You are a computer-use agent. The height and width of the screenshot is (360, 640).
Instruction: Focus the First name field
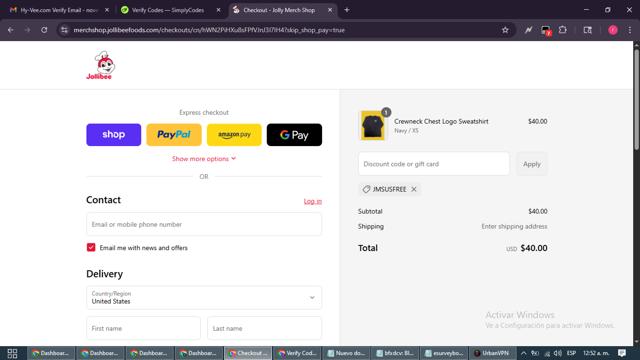click(143, 328)
